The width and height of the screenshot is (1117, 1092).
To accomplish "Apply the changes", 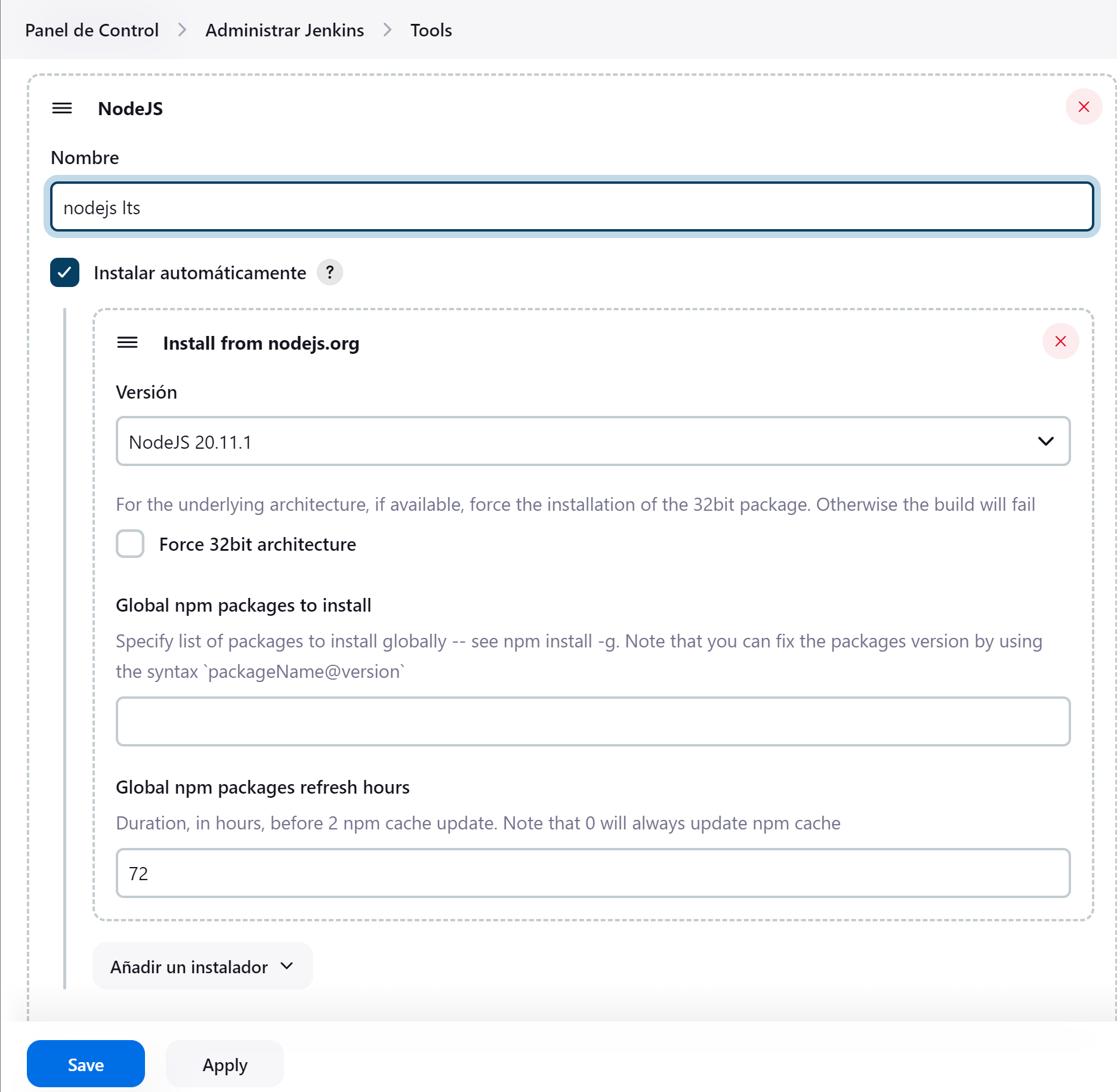I will [224, 1064].
